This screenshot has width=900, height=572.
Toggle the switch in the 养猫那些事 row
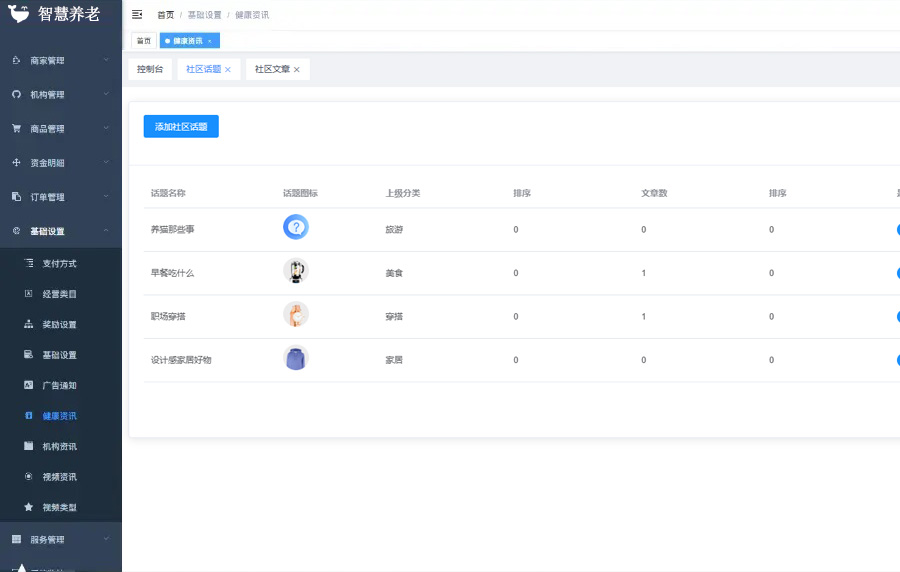click(896, 230)
